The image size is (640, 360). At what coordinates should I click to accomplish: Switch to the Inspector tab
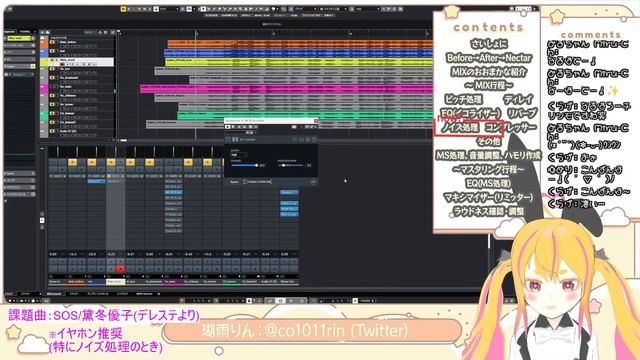pyautogui.click(x=10, y=31)
